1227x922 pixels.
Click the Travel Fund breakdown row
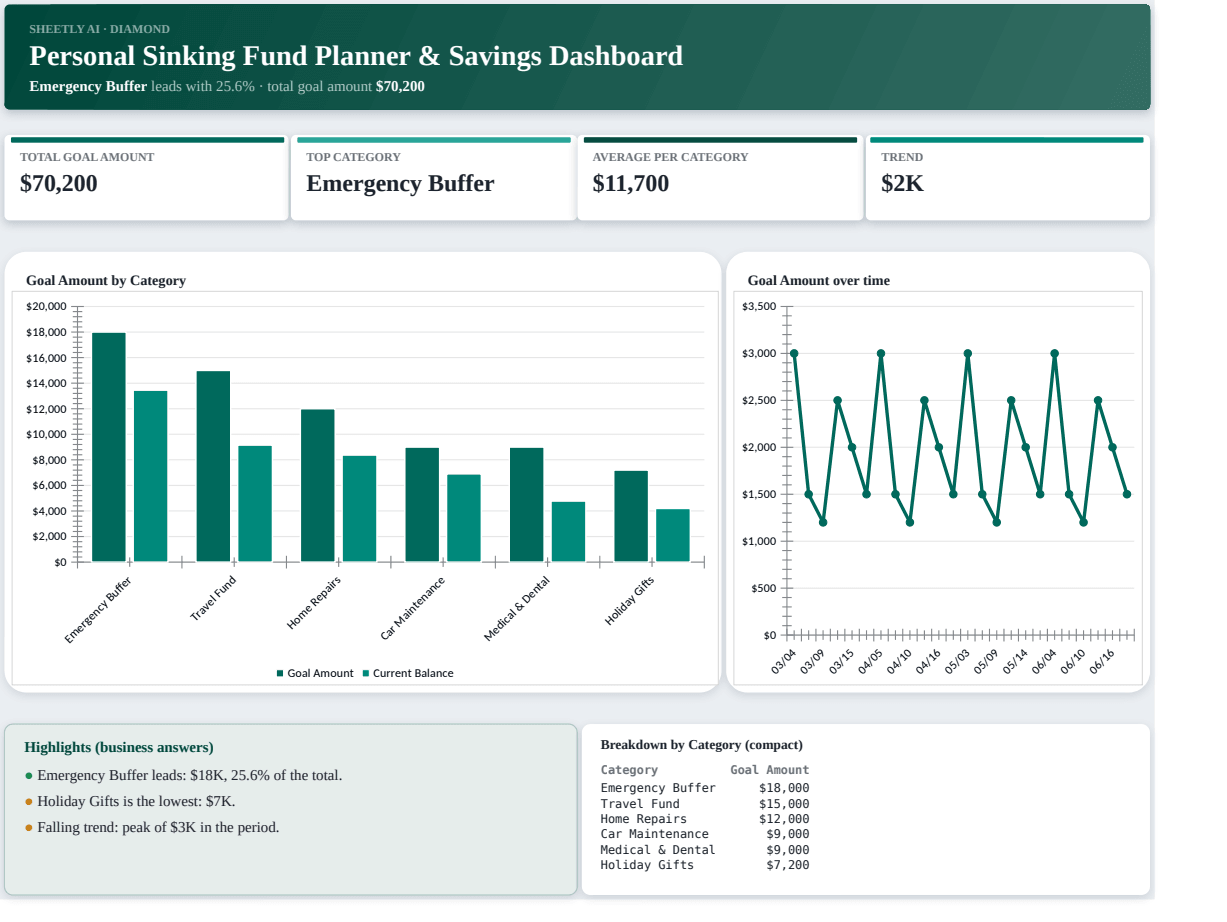705,804
